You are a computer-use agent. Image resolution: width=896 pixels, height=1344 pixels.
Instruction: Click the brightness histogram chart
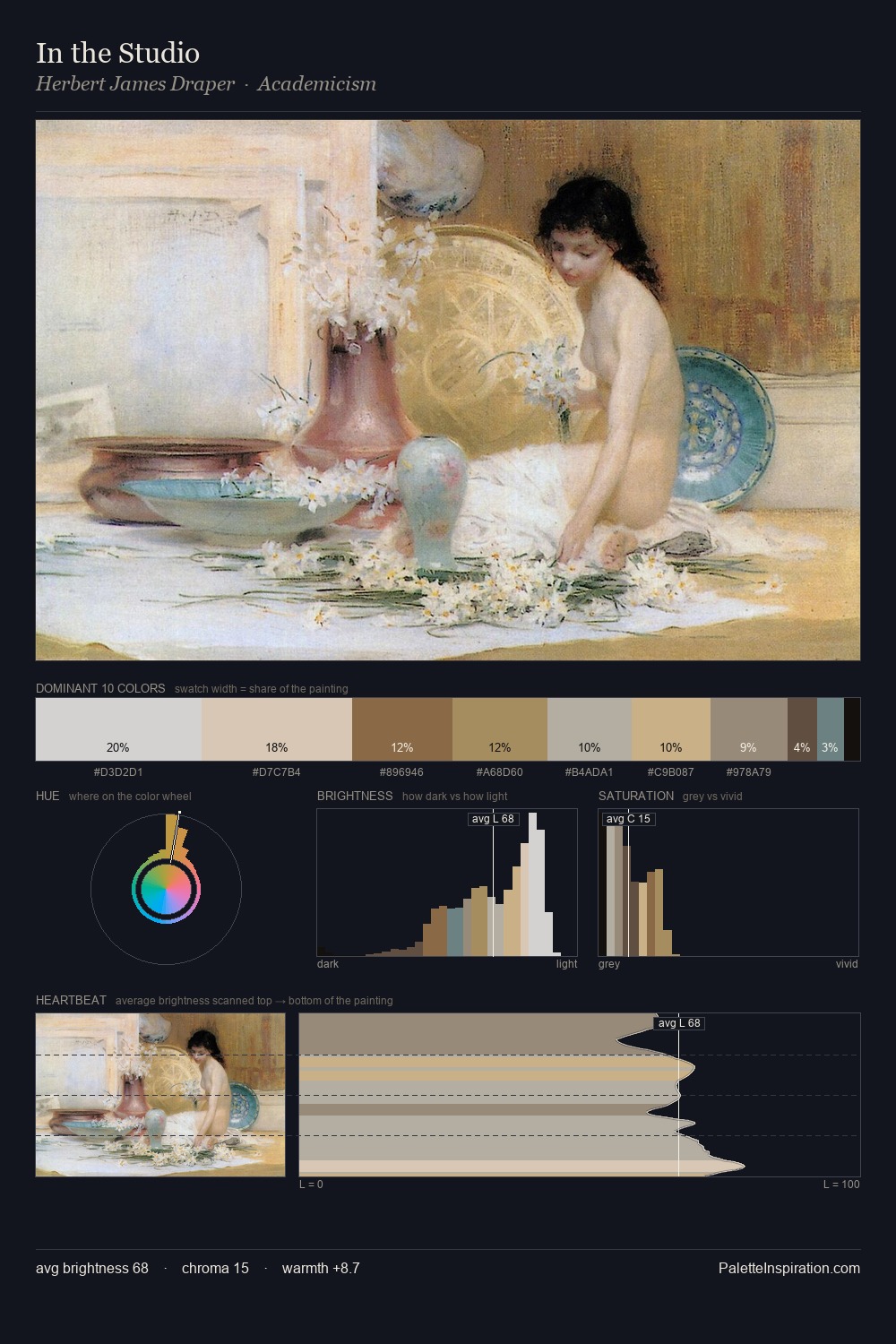pyautogui.click(x=447, y=883)
